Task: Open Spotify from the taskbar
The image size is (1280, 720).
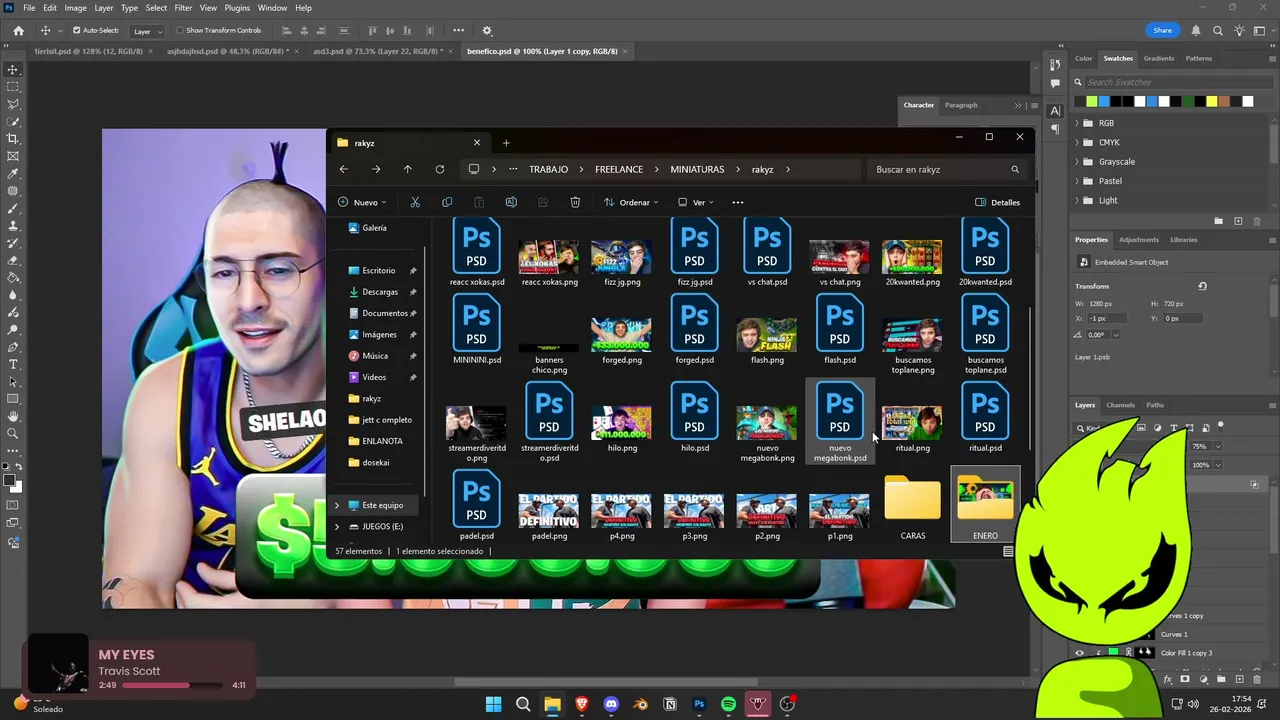Action: point(728,704)
